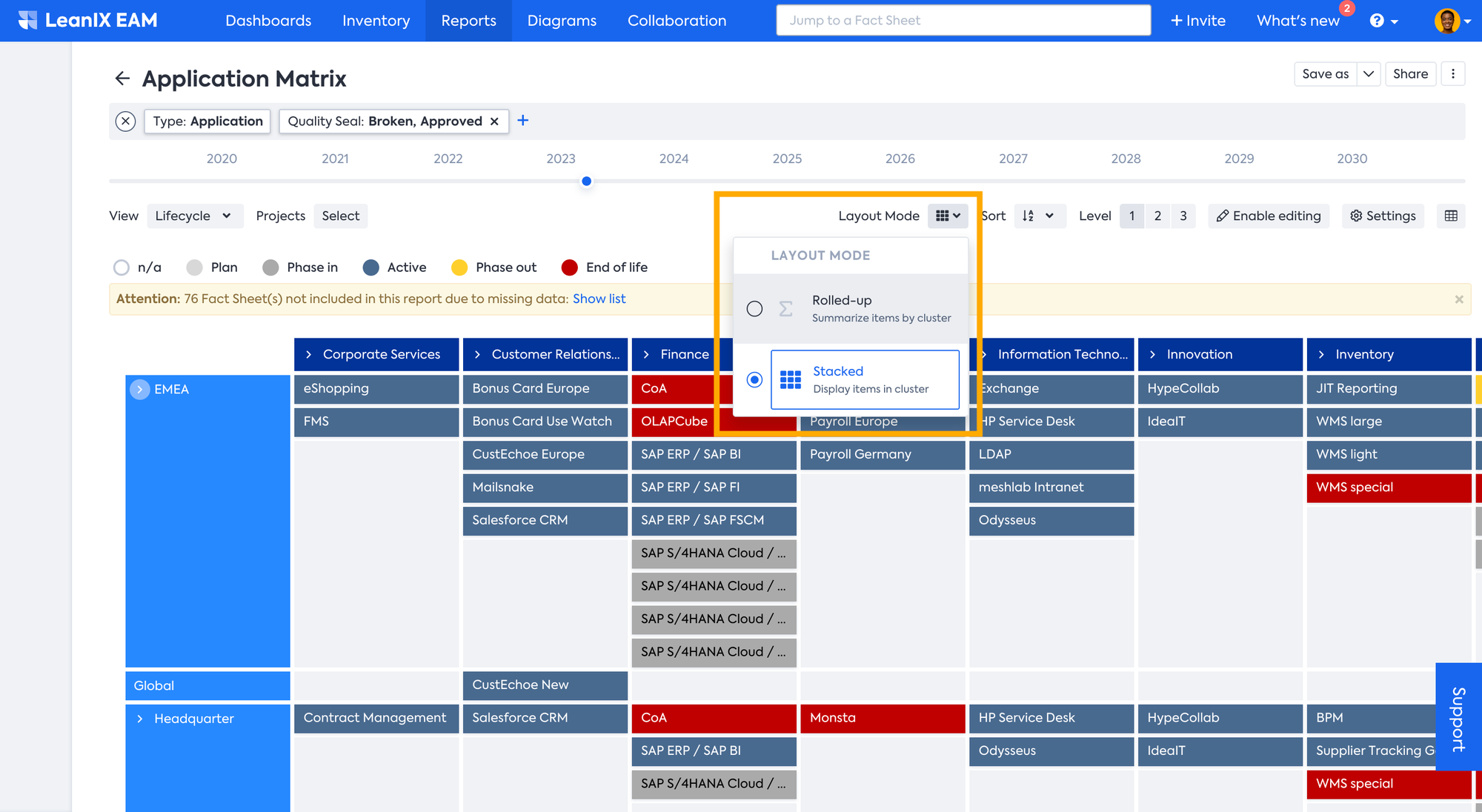Set Level to 2
The height and width of the screenshot is (812, 1482).
(x=1157, y=216)
